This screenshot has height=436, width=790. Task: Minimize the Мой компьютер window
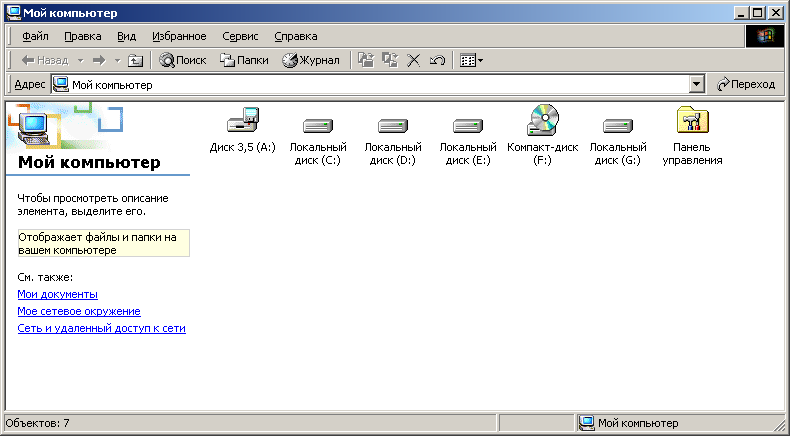pyautogui.click(x=741, y=13)
